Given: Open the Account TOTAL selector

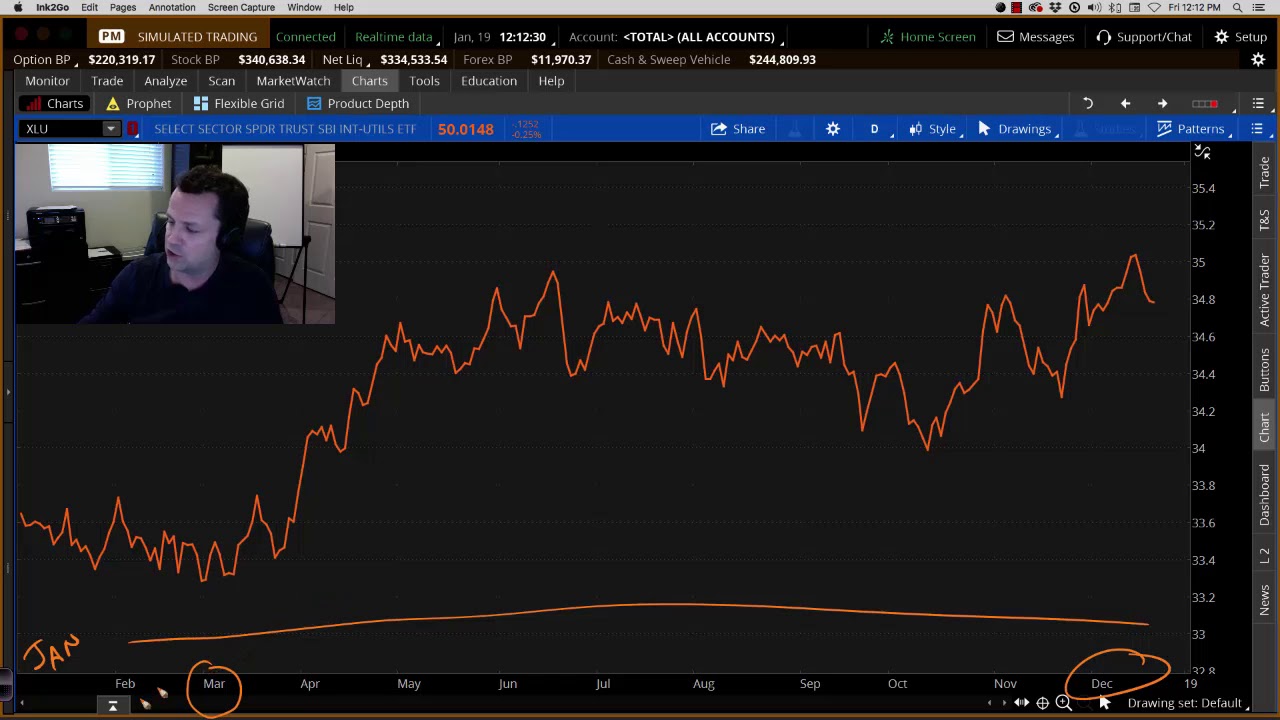Looking at the screenshot, I should (x=701, y=37).
